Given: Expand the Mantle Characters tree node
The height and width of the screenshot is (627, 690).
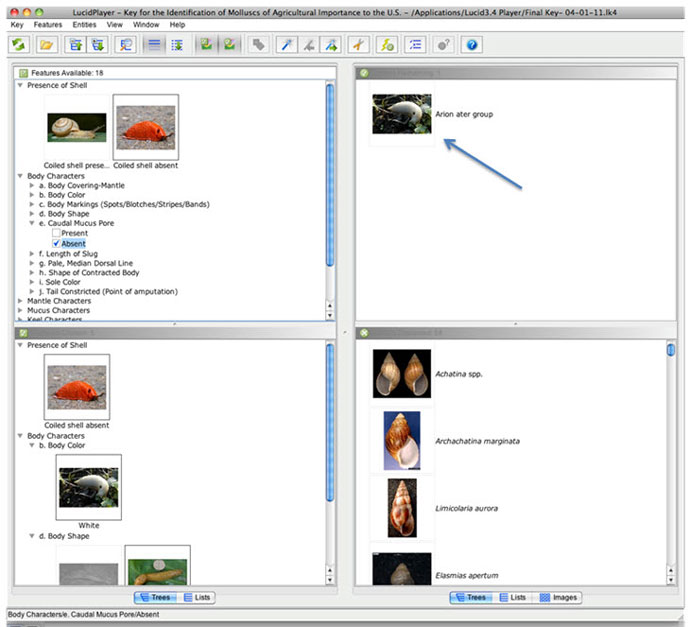Looking at the screenshot, I should click(20, 301).
